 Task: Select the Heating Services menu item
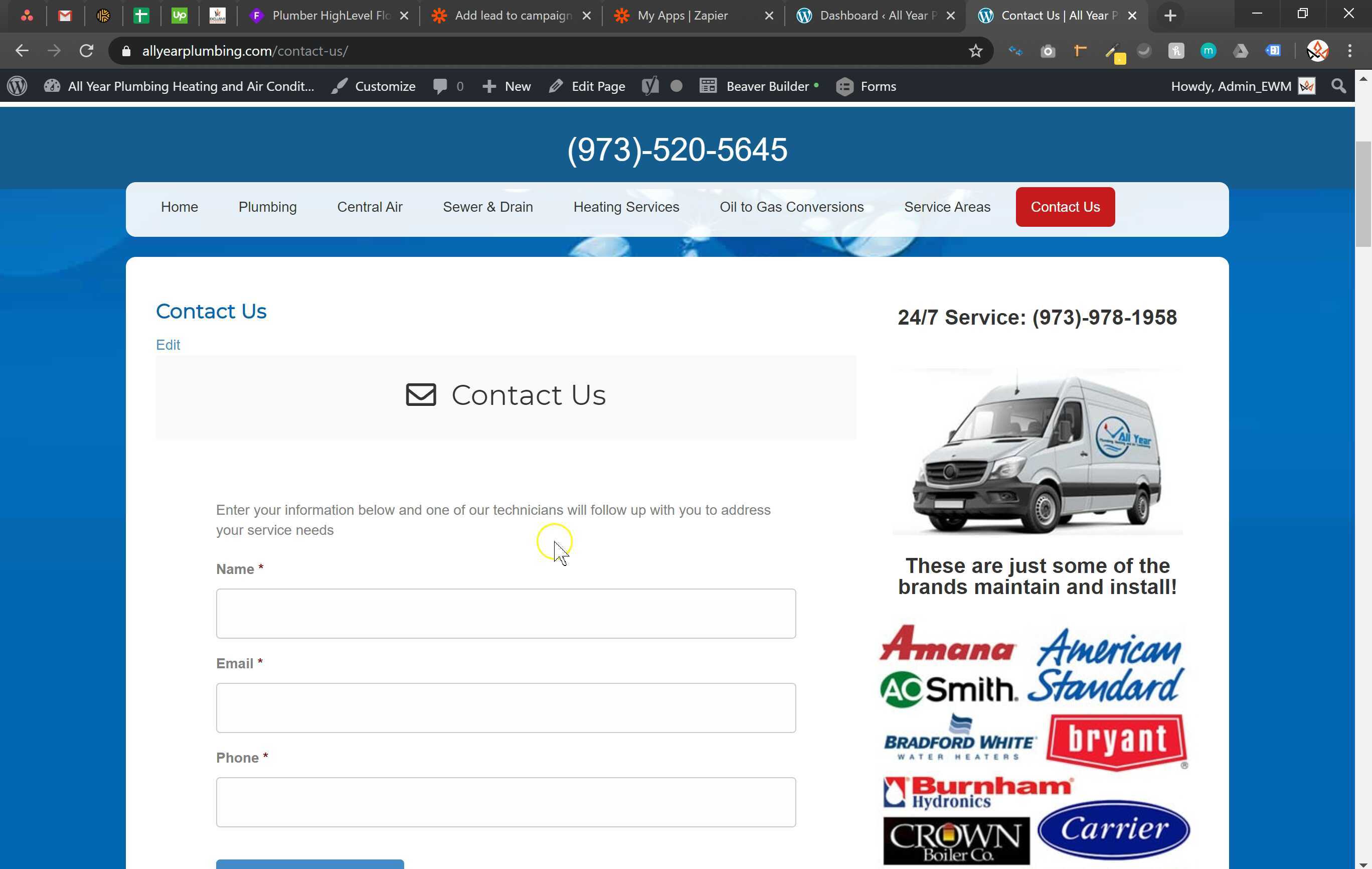[x=626, y=207]
